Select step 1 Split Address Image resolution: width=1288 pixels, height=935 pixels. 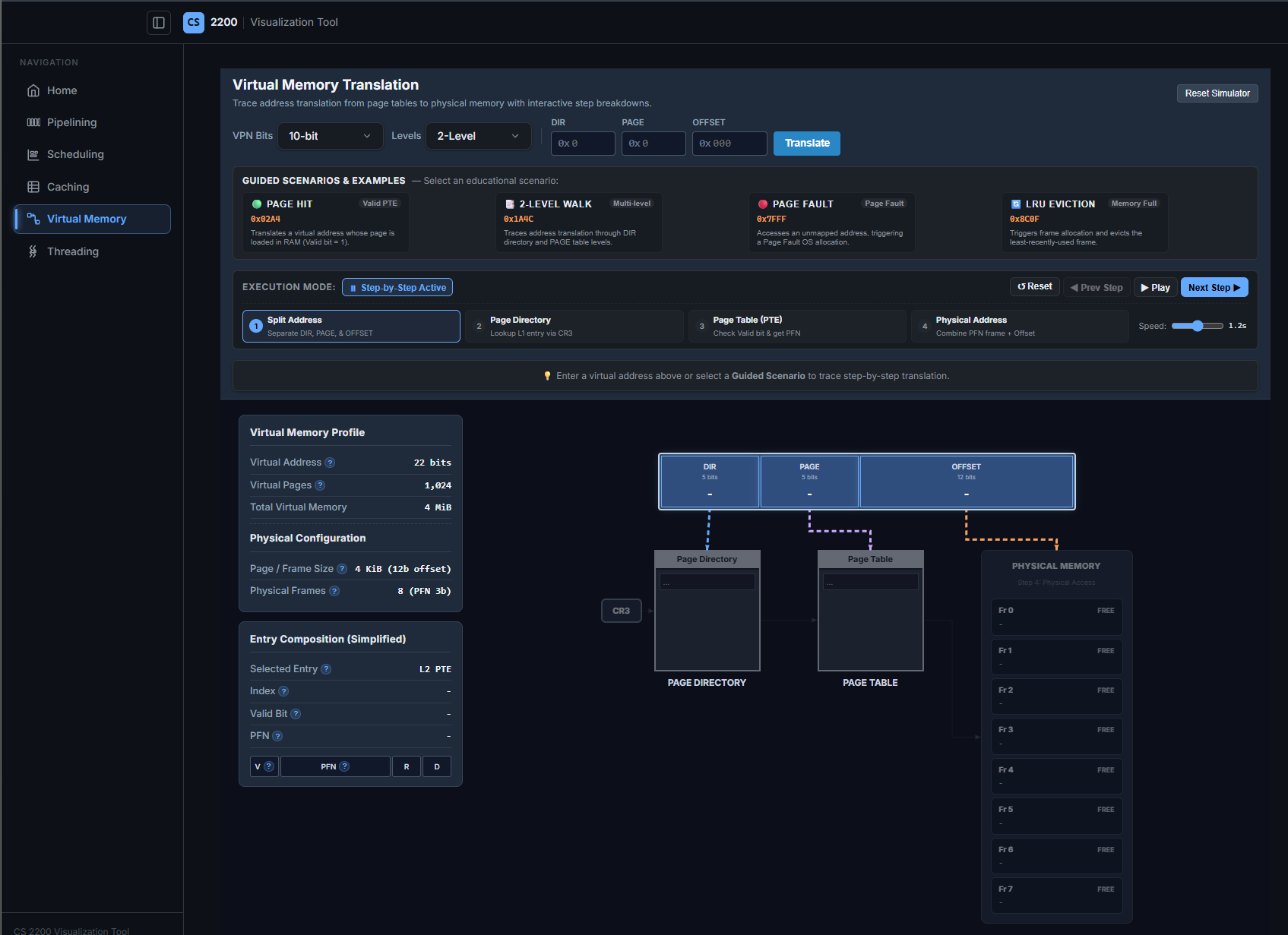click(351, 326)
